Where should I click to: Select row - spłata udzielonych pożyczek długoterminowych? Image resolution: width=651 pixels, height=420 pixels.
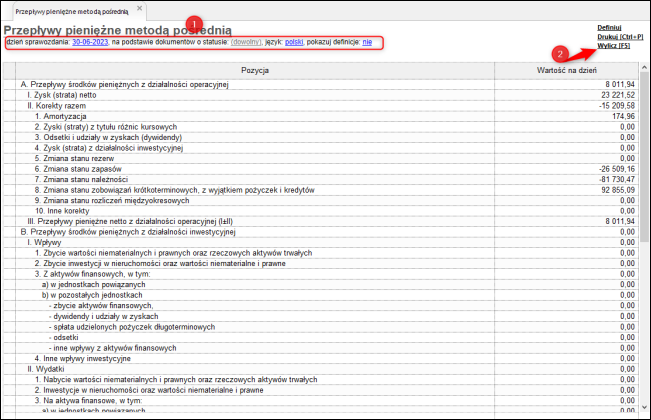[321, 327]
